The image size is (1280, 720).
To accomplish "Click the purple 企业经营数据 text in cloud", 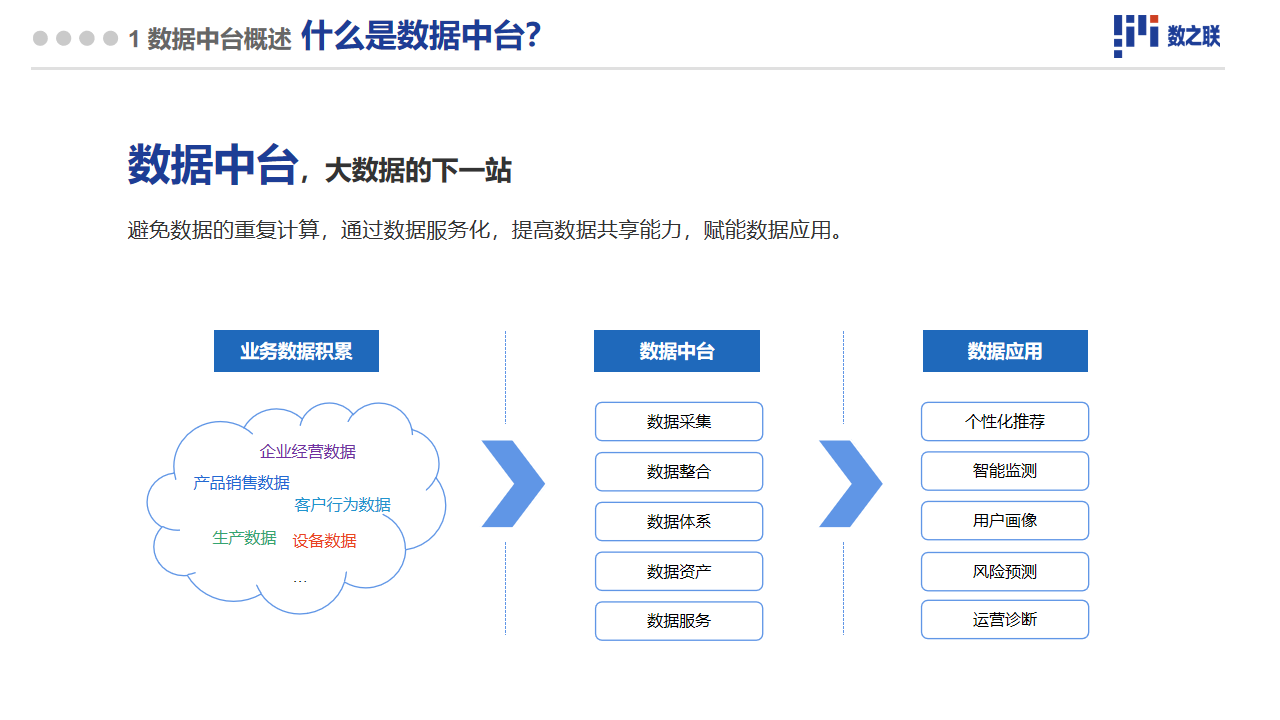I will click(x=308, y=451).
